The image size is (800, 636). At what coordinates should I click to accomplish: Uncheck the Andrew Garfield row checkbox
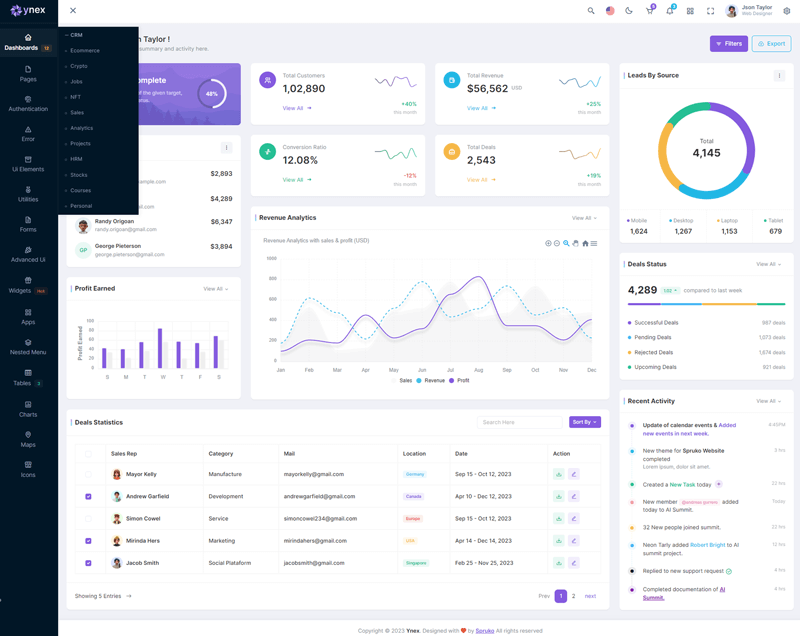point(88,496)
